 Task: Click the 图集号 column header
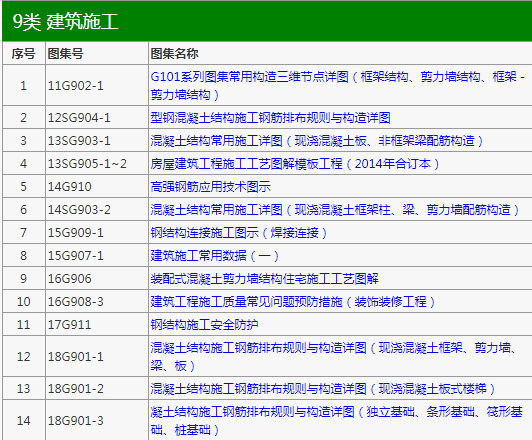pyautogui.click(x=65, y=54)
